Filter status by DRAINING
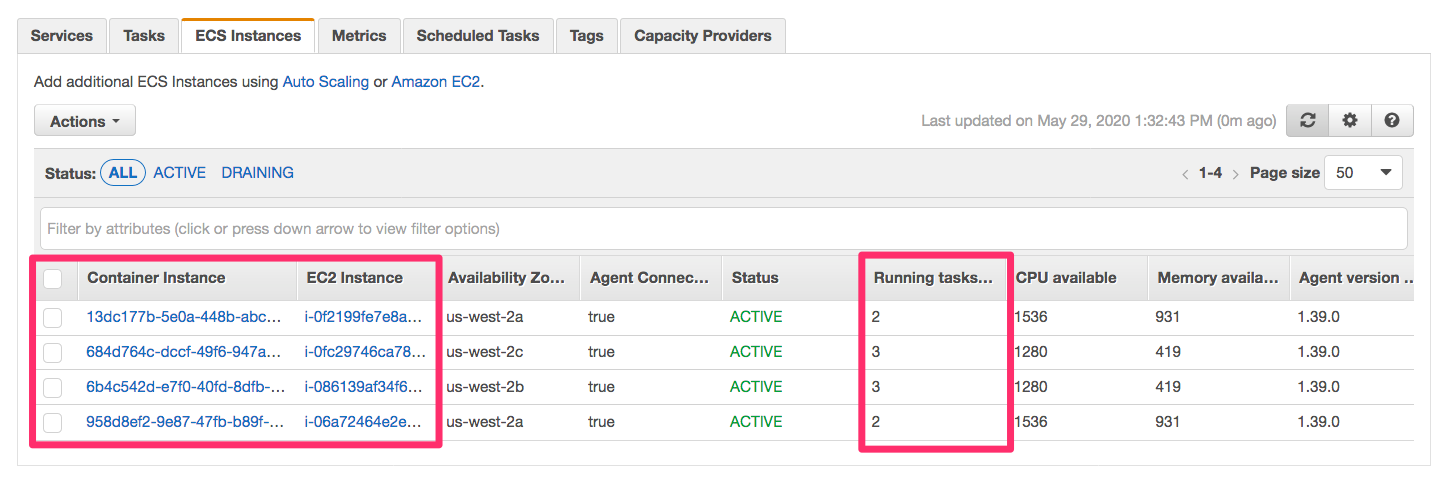The image size is (1448, 500). [257, 173]
